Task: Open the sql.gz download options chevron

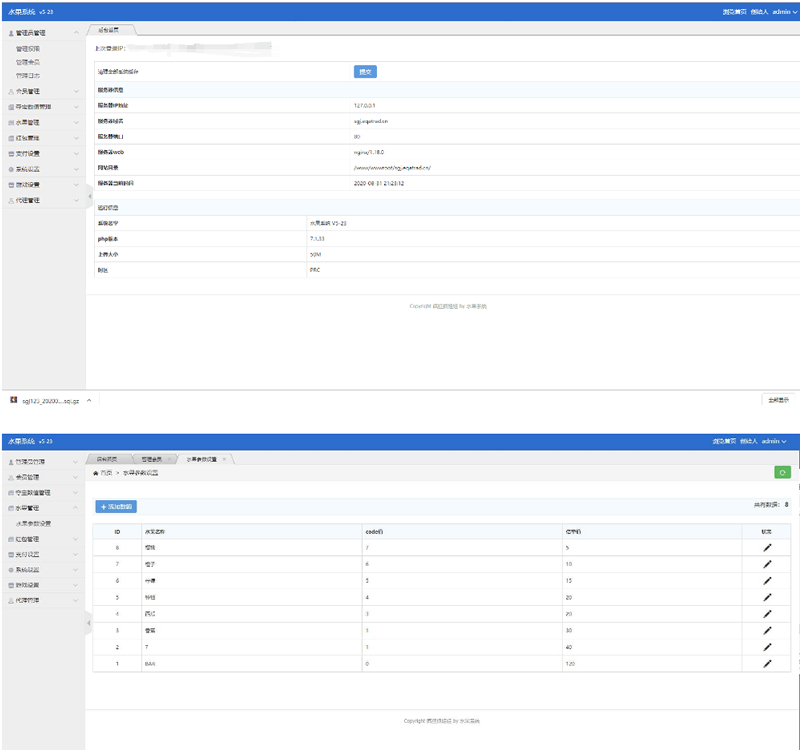Action: click(x=89, y=400)
